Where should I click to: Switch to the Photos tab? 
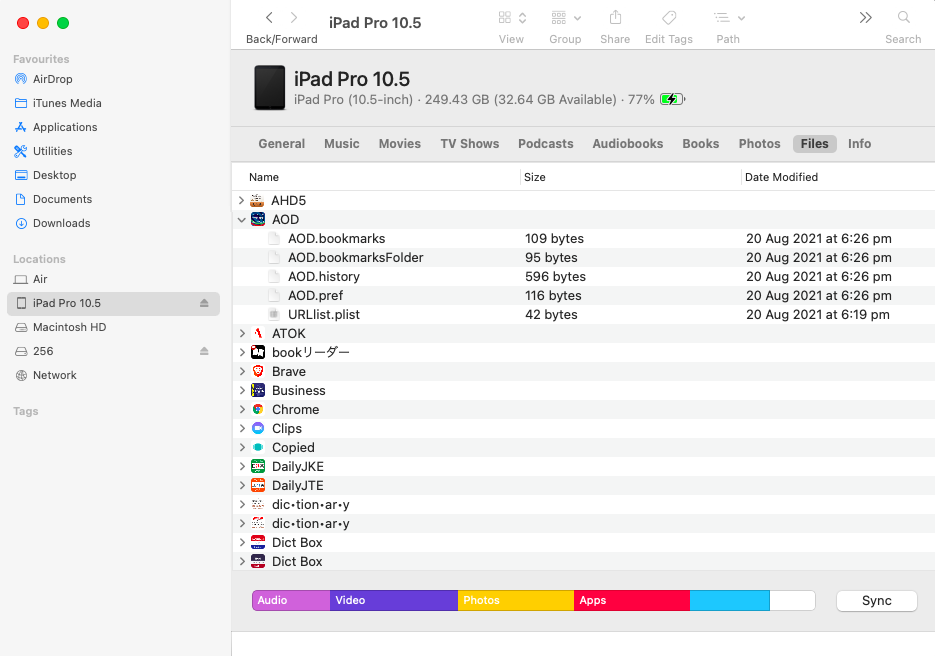[759, 144]
